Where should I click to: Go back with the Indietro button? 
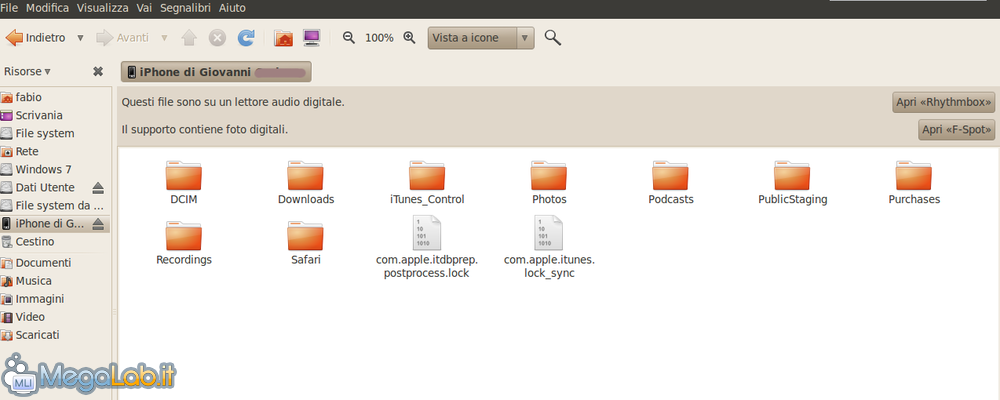point(35,38)
